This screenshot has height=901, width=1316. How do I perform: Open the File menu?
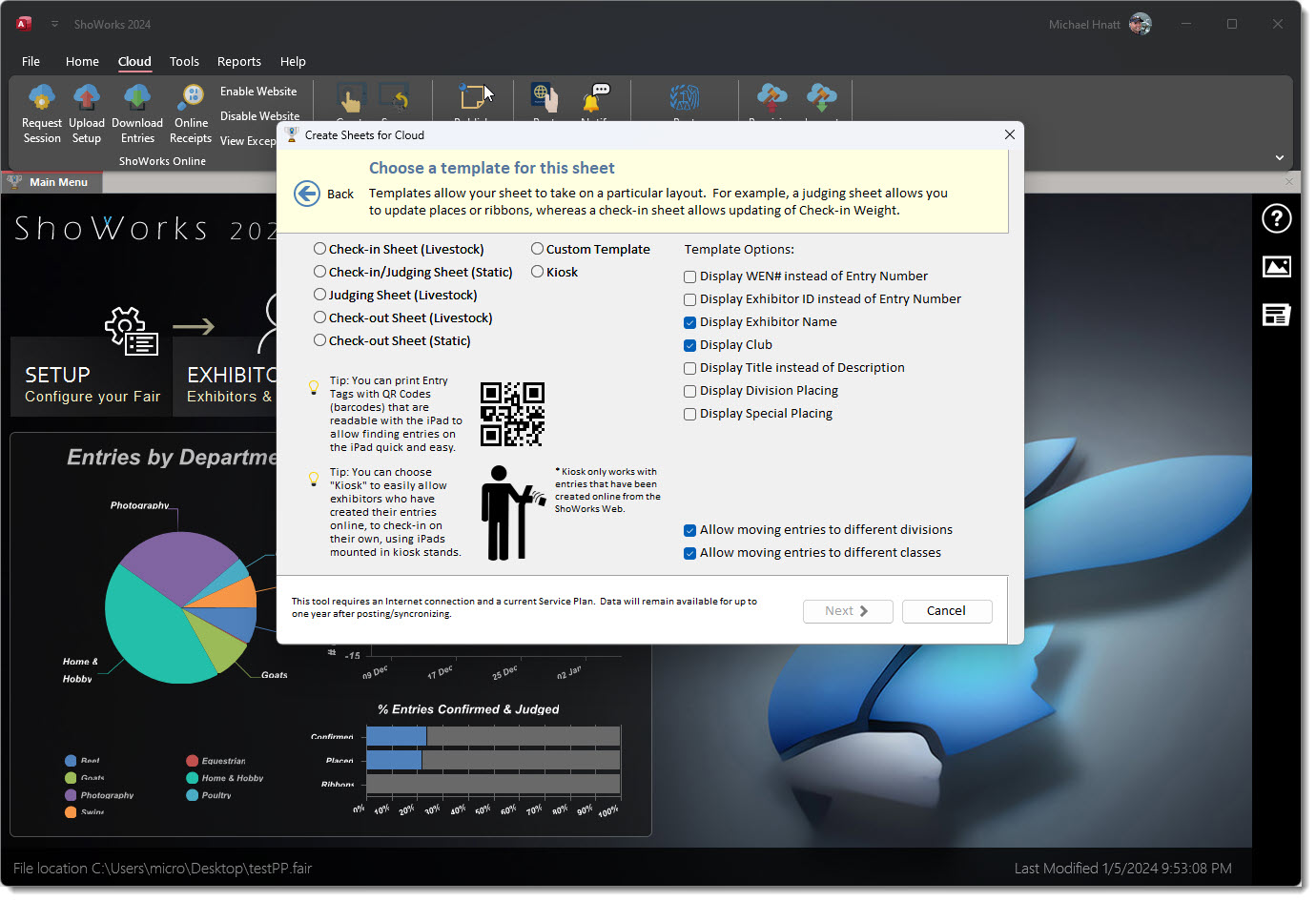click(31, 61)
